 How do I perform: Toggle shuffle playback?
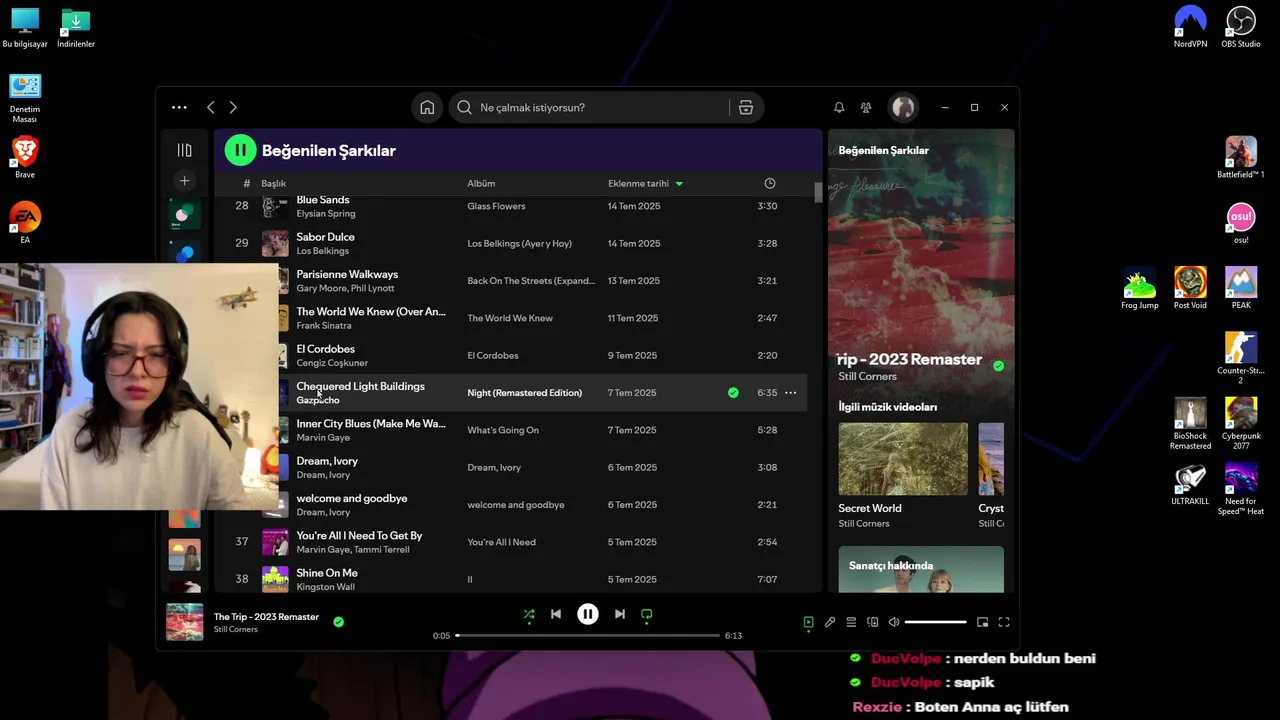click(529, 614)
